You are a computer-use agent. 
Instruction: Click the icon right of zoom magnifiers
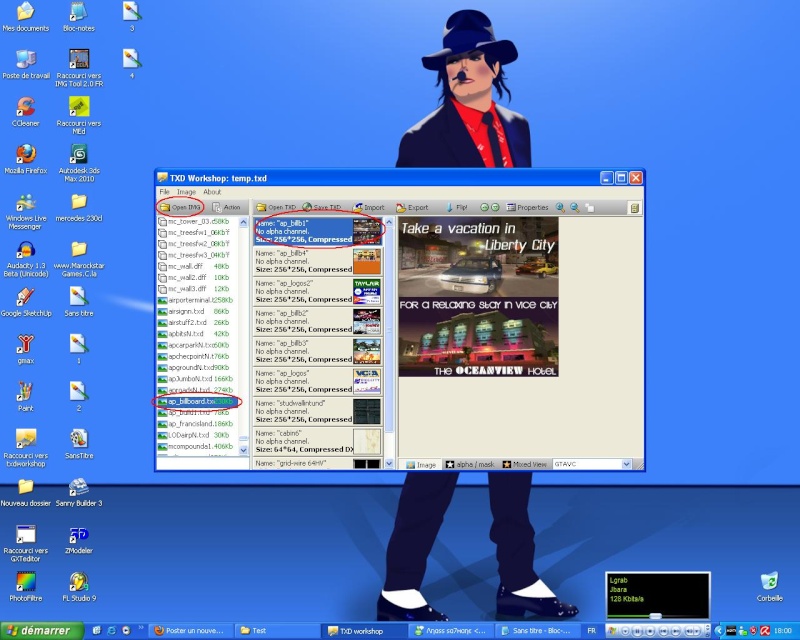[590, 208]
